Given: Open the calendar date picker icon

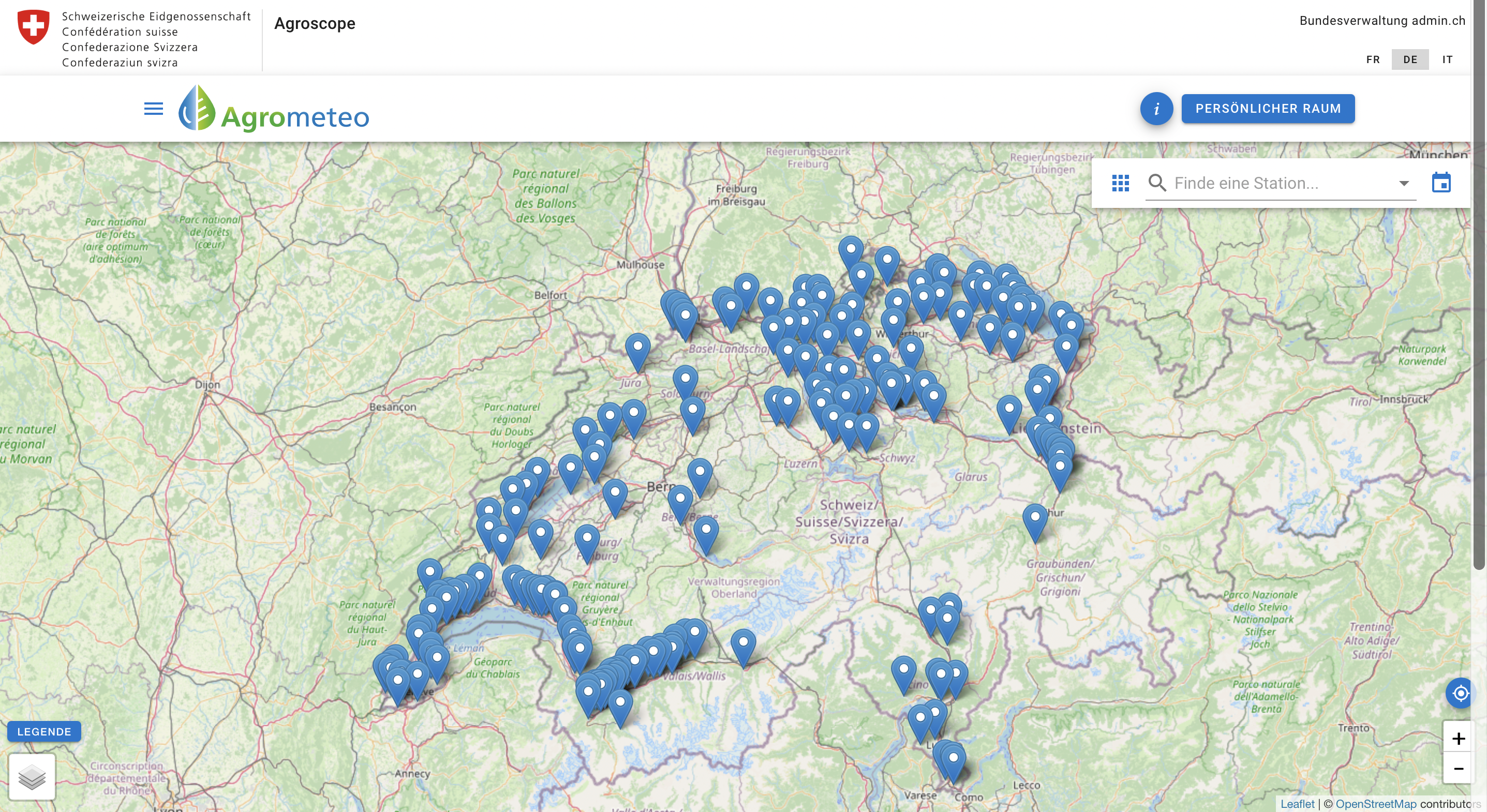Looking at the screenshot, I should pos(1441,183).
